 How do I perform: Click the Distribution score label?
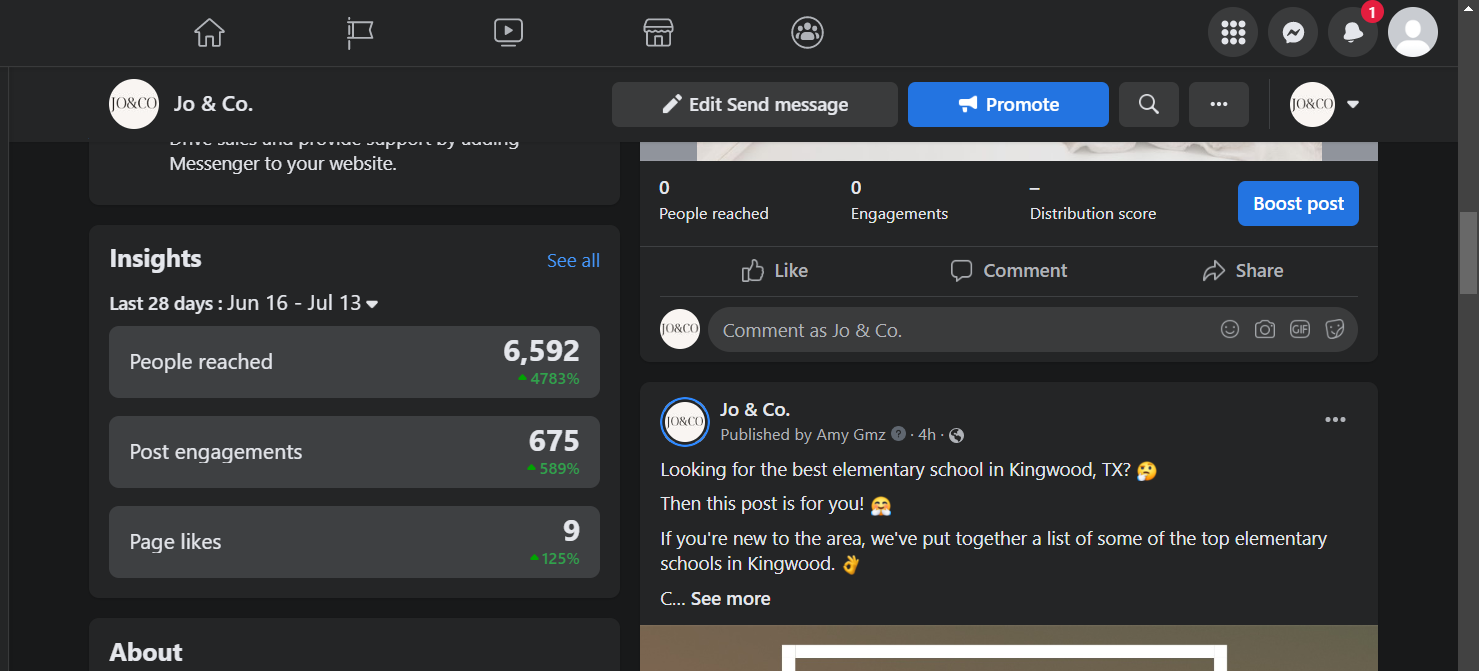click(1093, 213)
